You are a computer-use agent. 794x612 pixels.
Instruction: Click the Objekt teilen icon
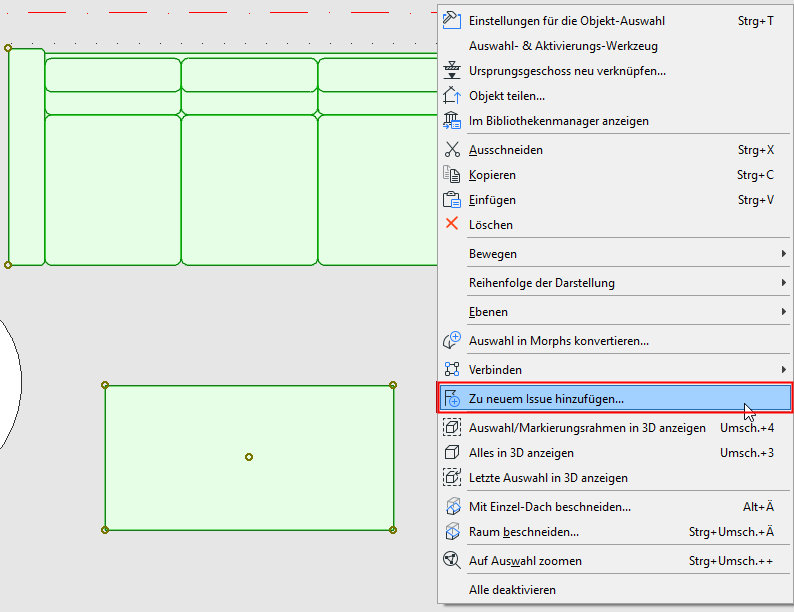coord(452,96)
